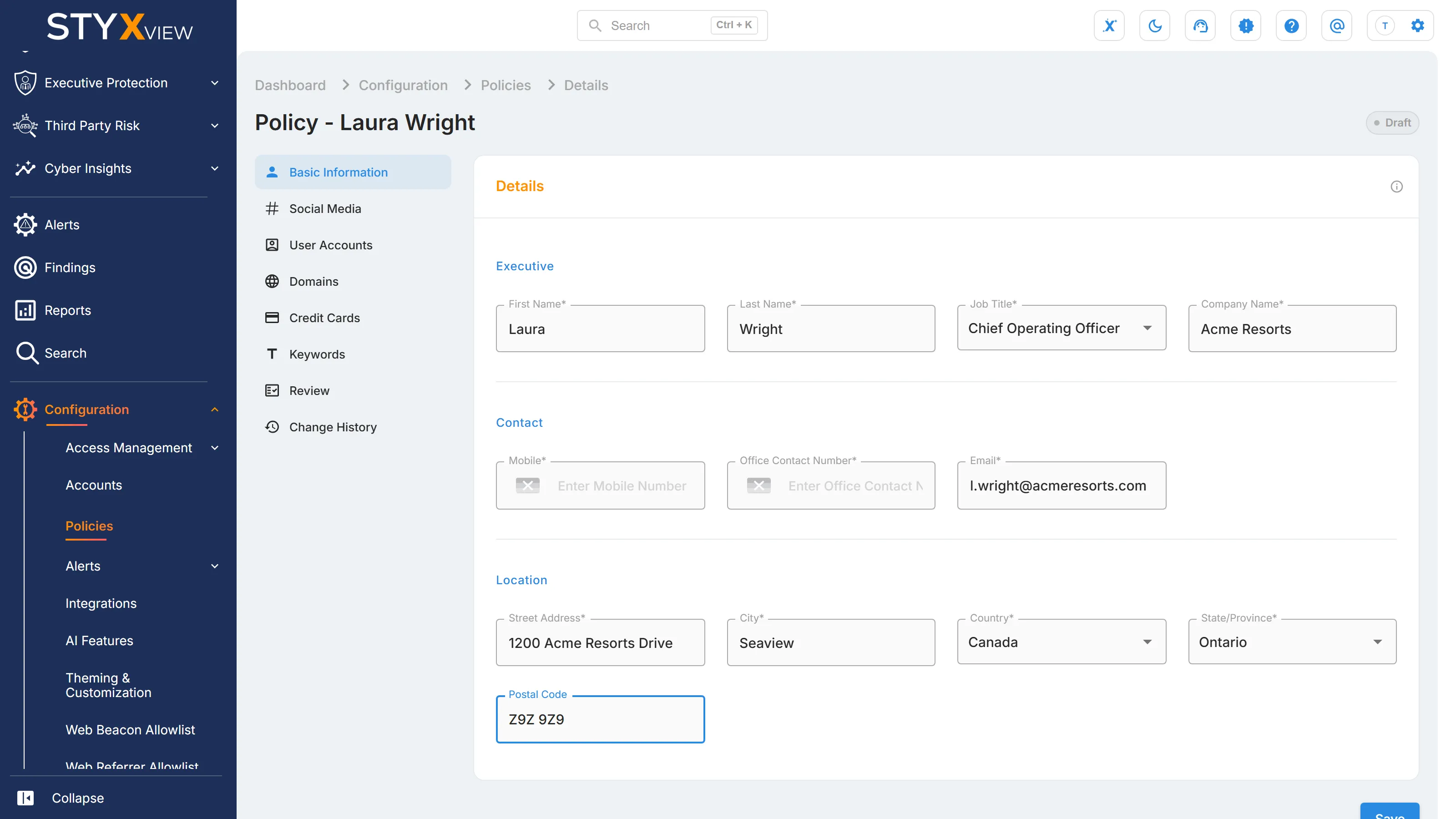Click the Office Contact flag selector

click(x=758, y=485)
